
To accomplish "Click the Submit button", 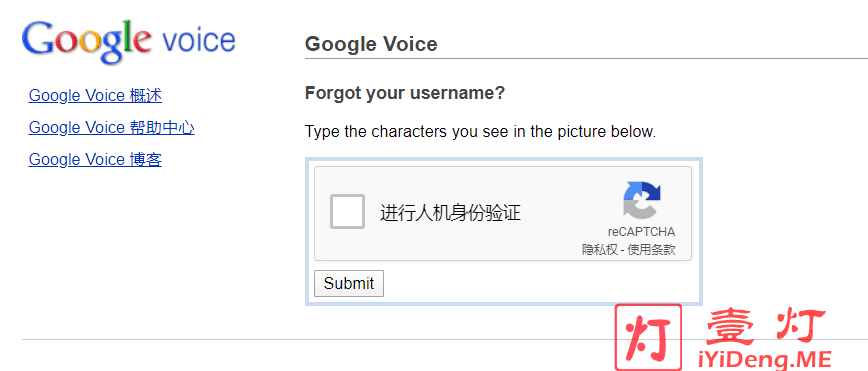I will [x=349, y=284].
